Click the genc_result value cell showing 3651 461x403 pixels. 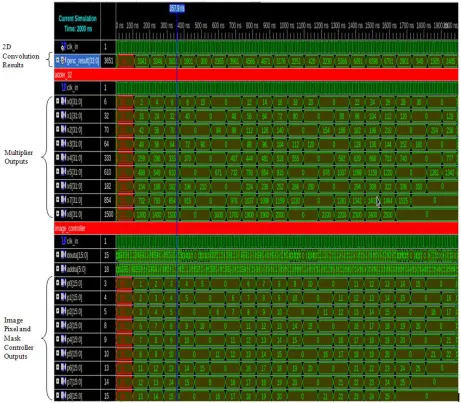[x=108, y=61]
